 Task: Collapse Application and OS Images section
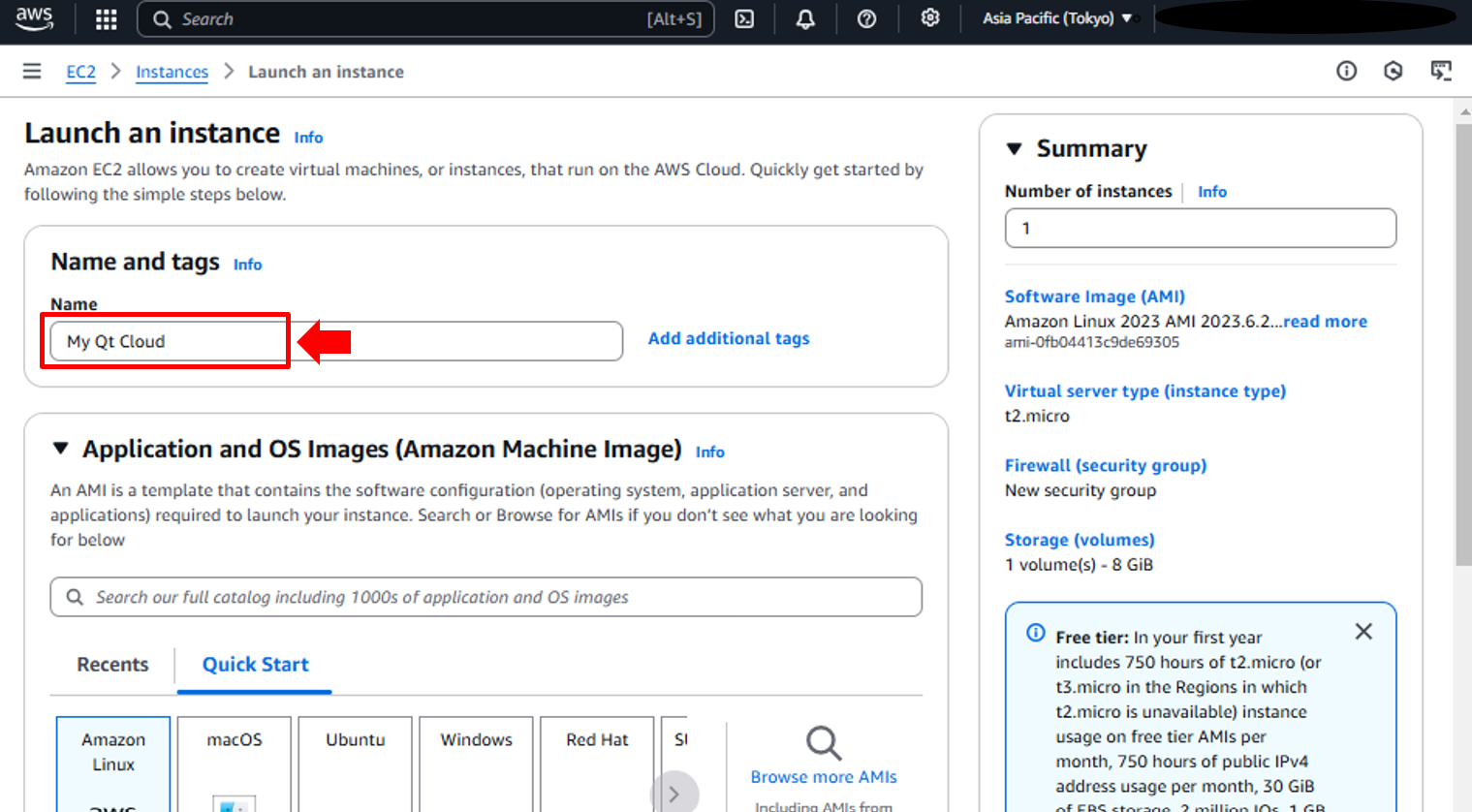tap(61, 449)
